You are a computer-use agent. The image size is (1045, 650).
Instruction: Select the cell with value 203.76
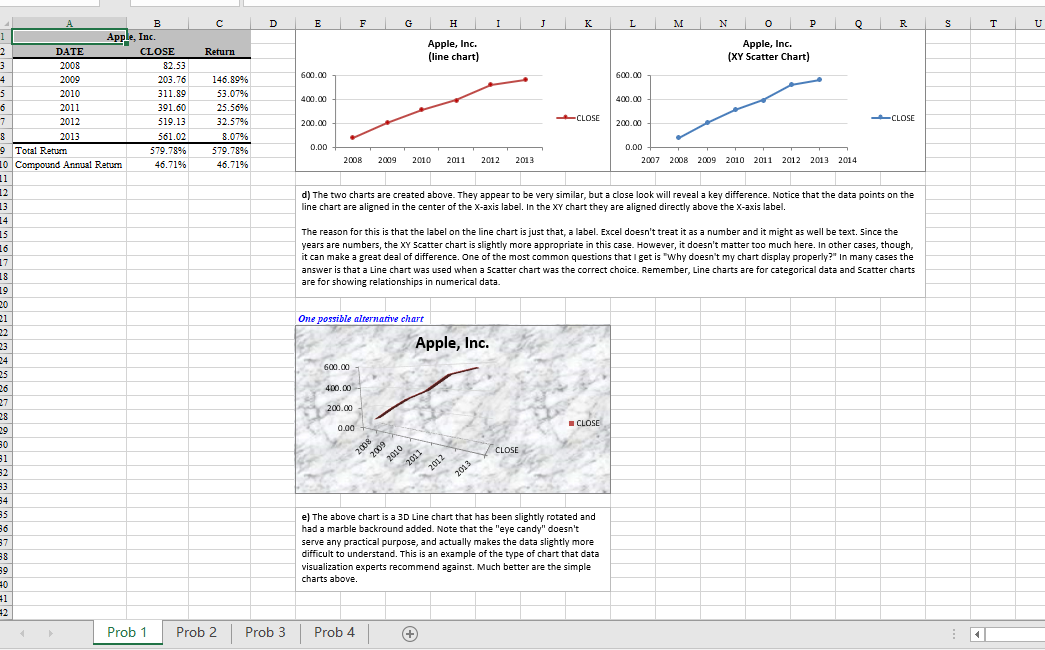157,79
